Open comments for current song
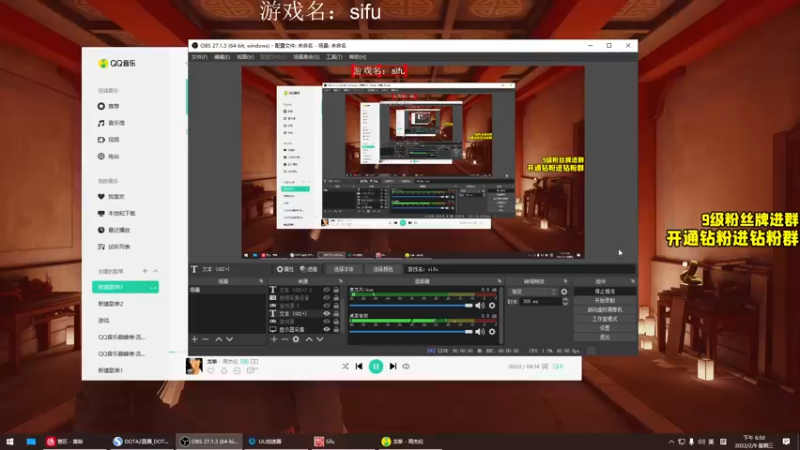 pyautogui.click(x=252, y=371)
